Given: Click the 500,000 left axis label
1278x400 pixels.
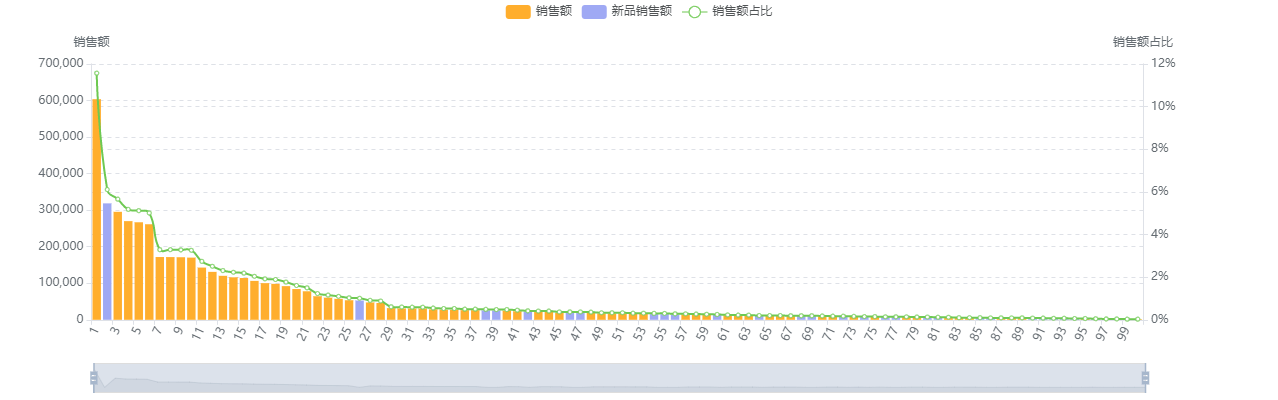Looking at the screenshot, I should click(x=63, y=136).
